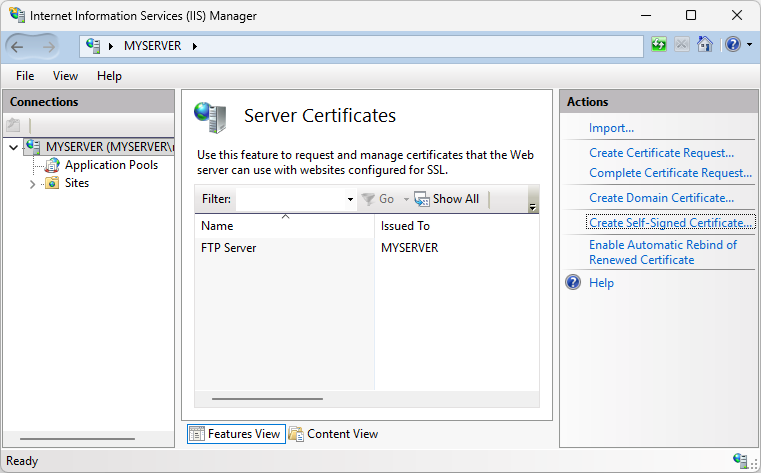This screenshot has height=473, width=761.
Task: Select the FTP Server certificate row
Action: (x=229, y=248)
